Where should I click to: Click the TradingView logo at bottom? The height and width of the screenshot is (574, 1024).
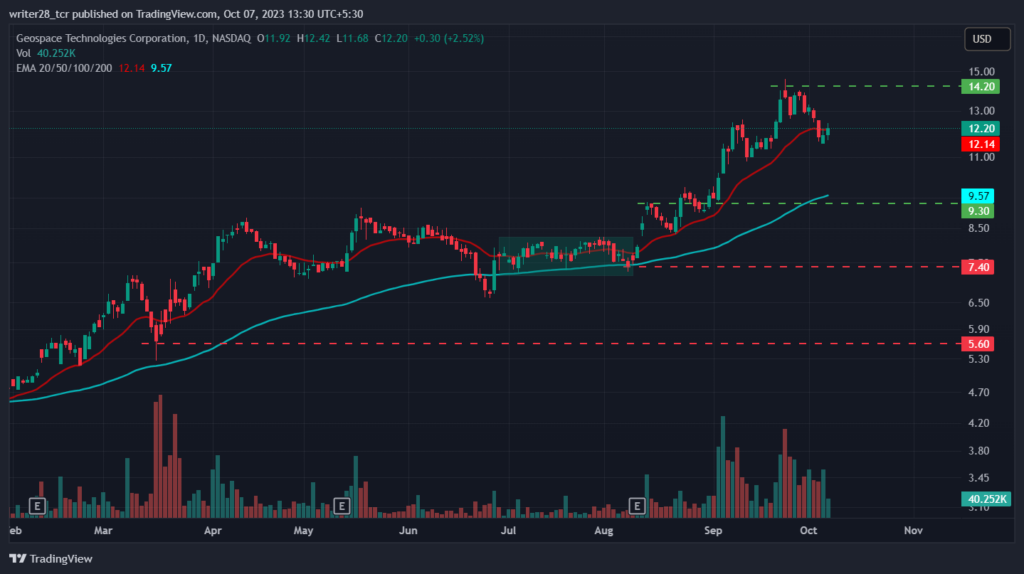tap(51, 558)
